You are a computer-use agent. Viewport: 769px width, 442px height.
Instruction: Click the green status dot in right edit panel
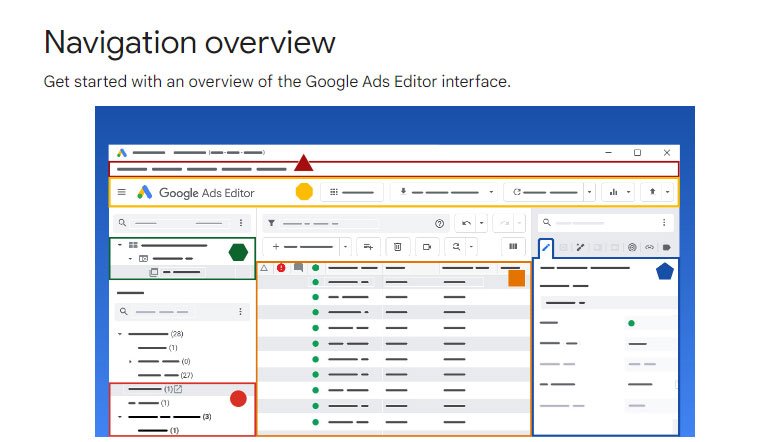(x=631, y=323)
